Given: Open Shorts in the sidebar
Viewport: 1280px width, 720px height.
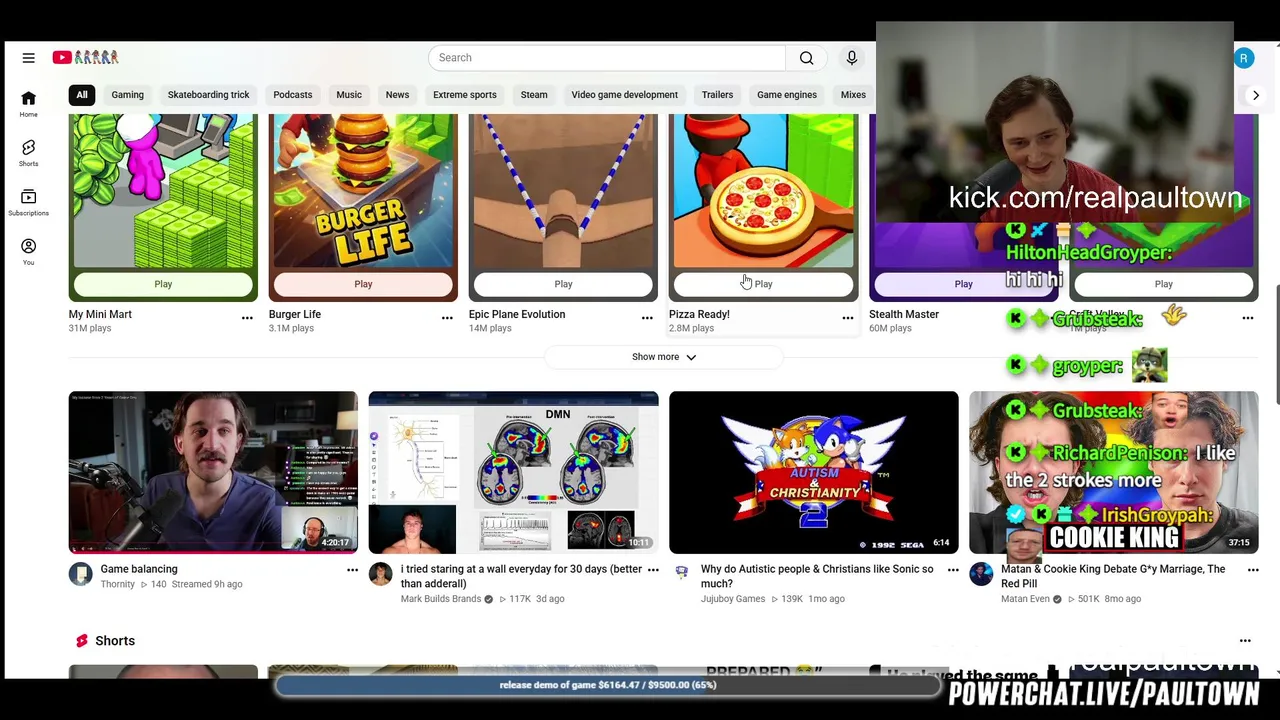Looking at the screenshot, I should point(28,153).
